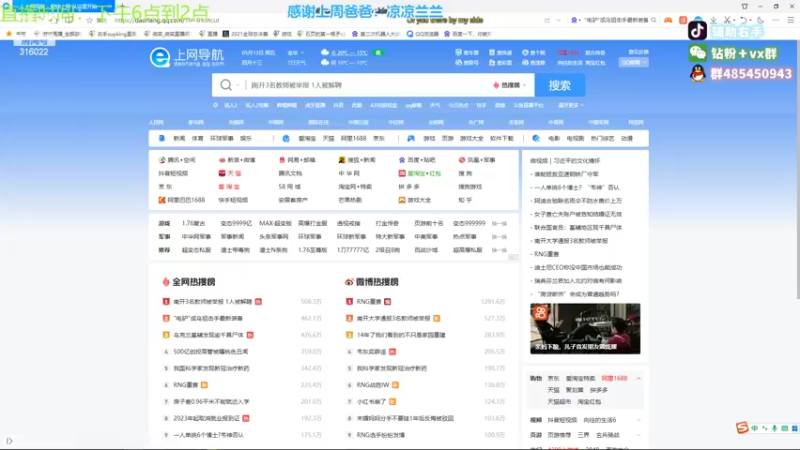Click the 网易•邮箱 icon link
This screenshot has height=450, width=800.
tap(297, 160)
